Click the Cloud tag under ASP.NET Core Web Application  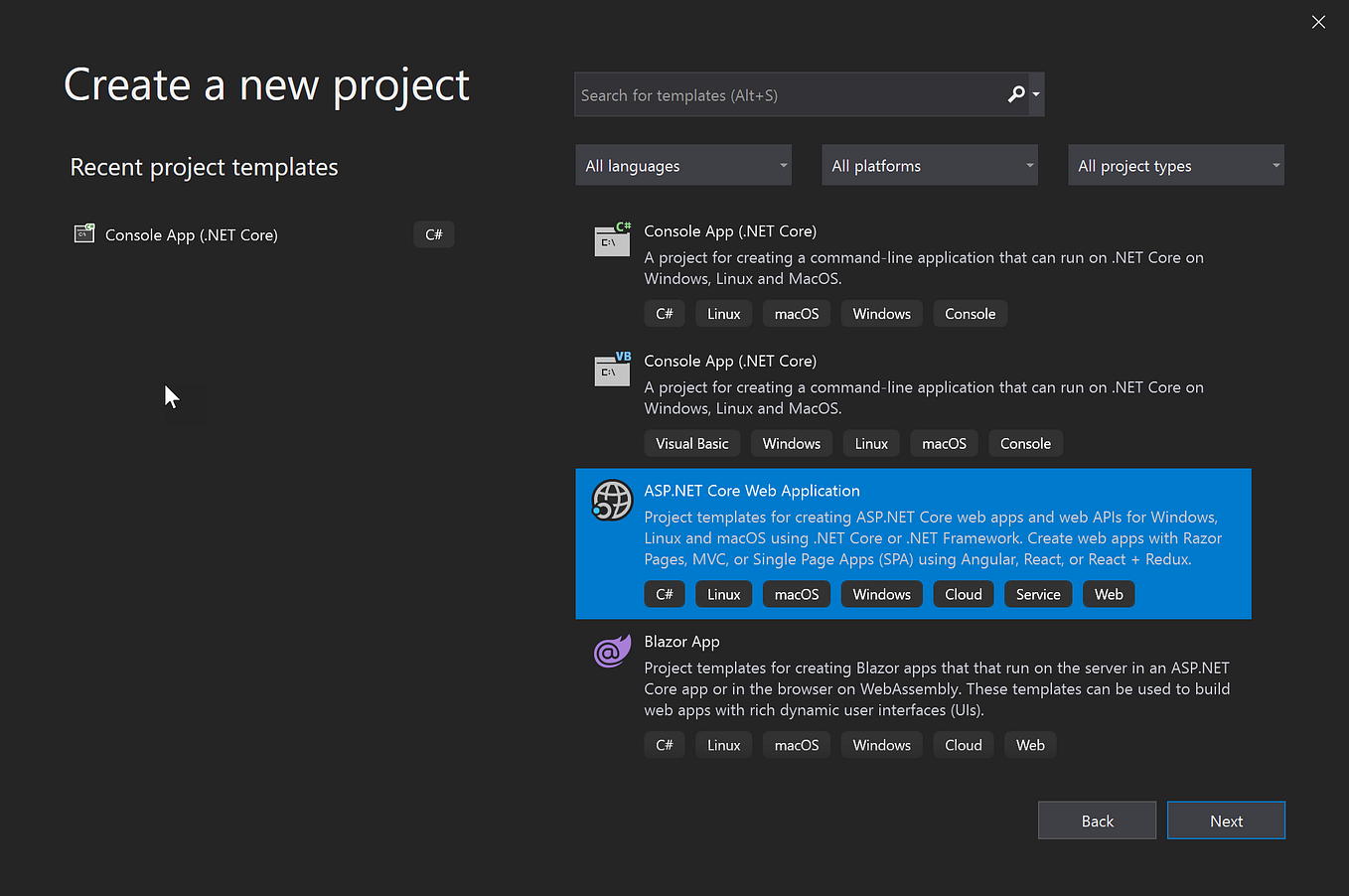click(963, 593)
